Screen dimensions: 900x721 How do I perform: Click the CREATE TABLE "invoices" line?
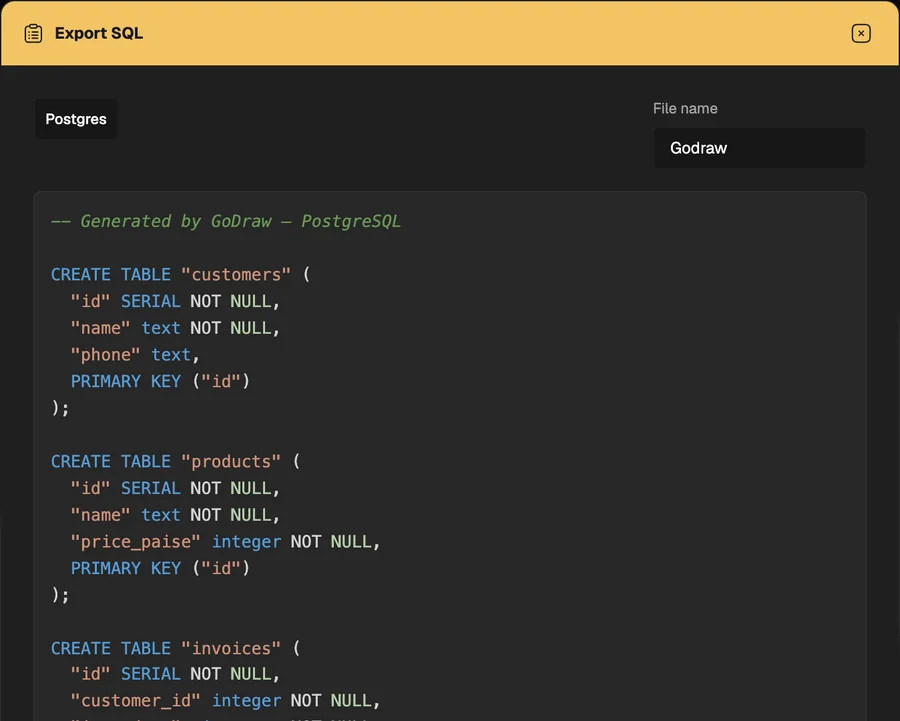point(175,648)
